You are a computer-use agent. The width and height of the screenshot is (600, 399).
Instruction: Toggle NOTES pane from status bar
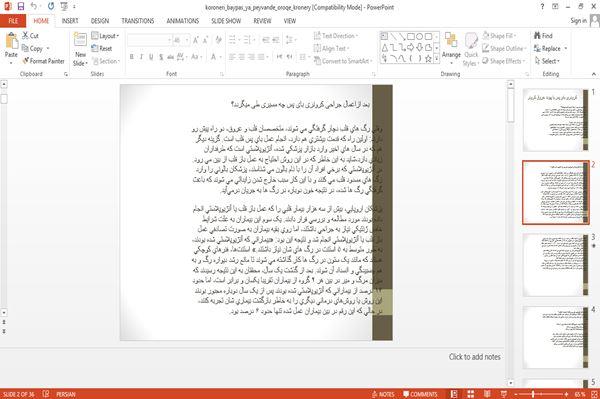(383, 394)
